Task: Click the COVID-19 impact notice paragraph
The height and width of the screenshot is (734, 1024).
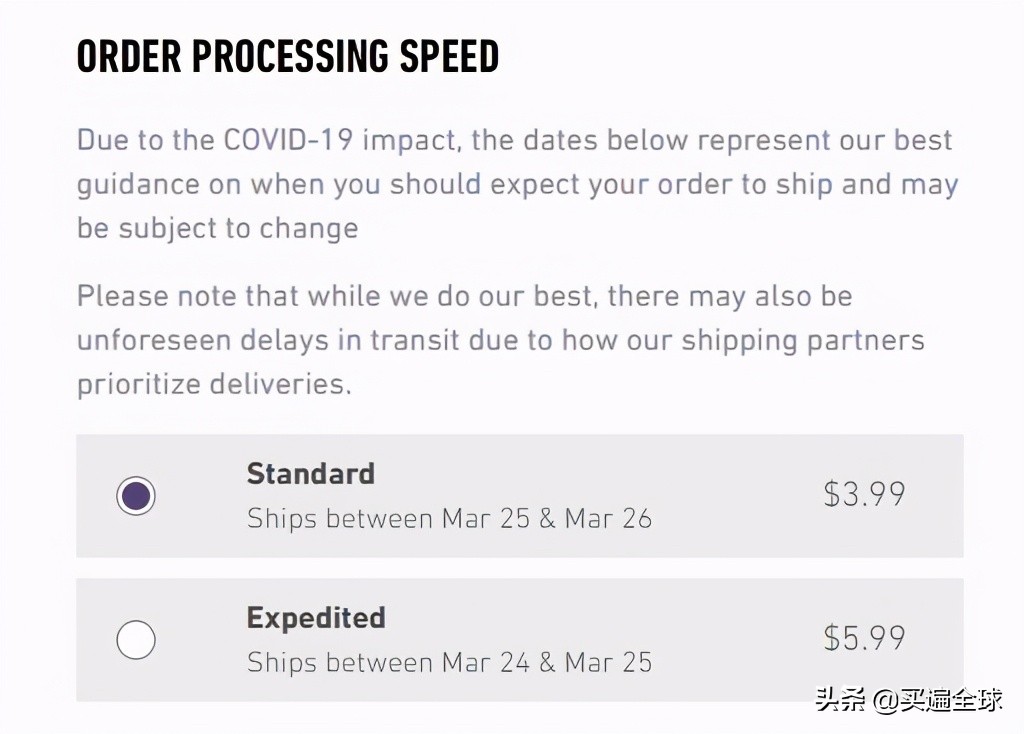Action: pos(515,184)
